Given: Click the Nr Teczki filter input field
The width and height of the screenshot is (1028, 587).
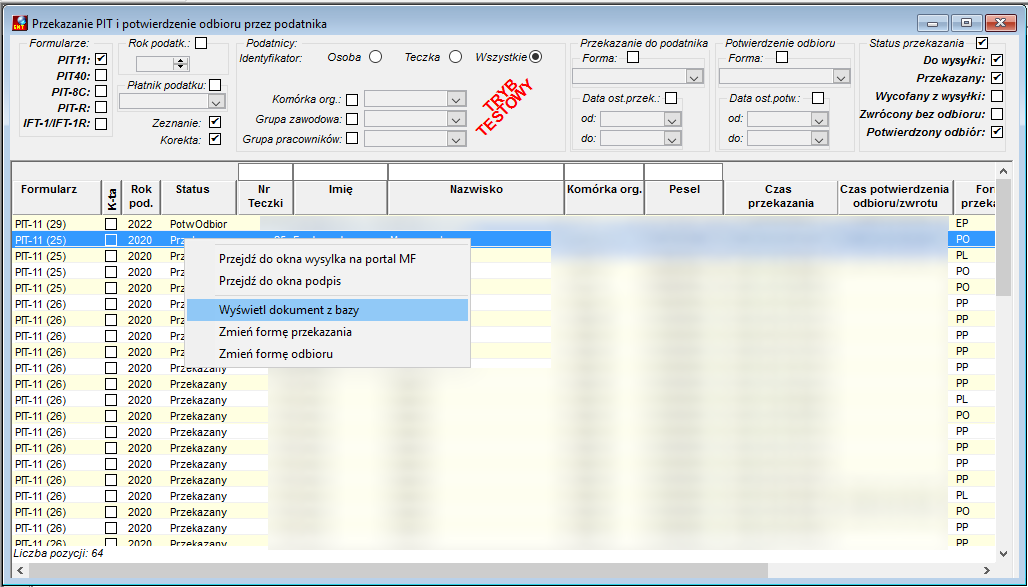Looking at the screenshot, I should (x=266, y=172).
